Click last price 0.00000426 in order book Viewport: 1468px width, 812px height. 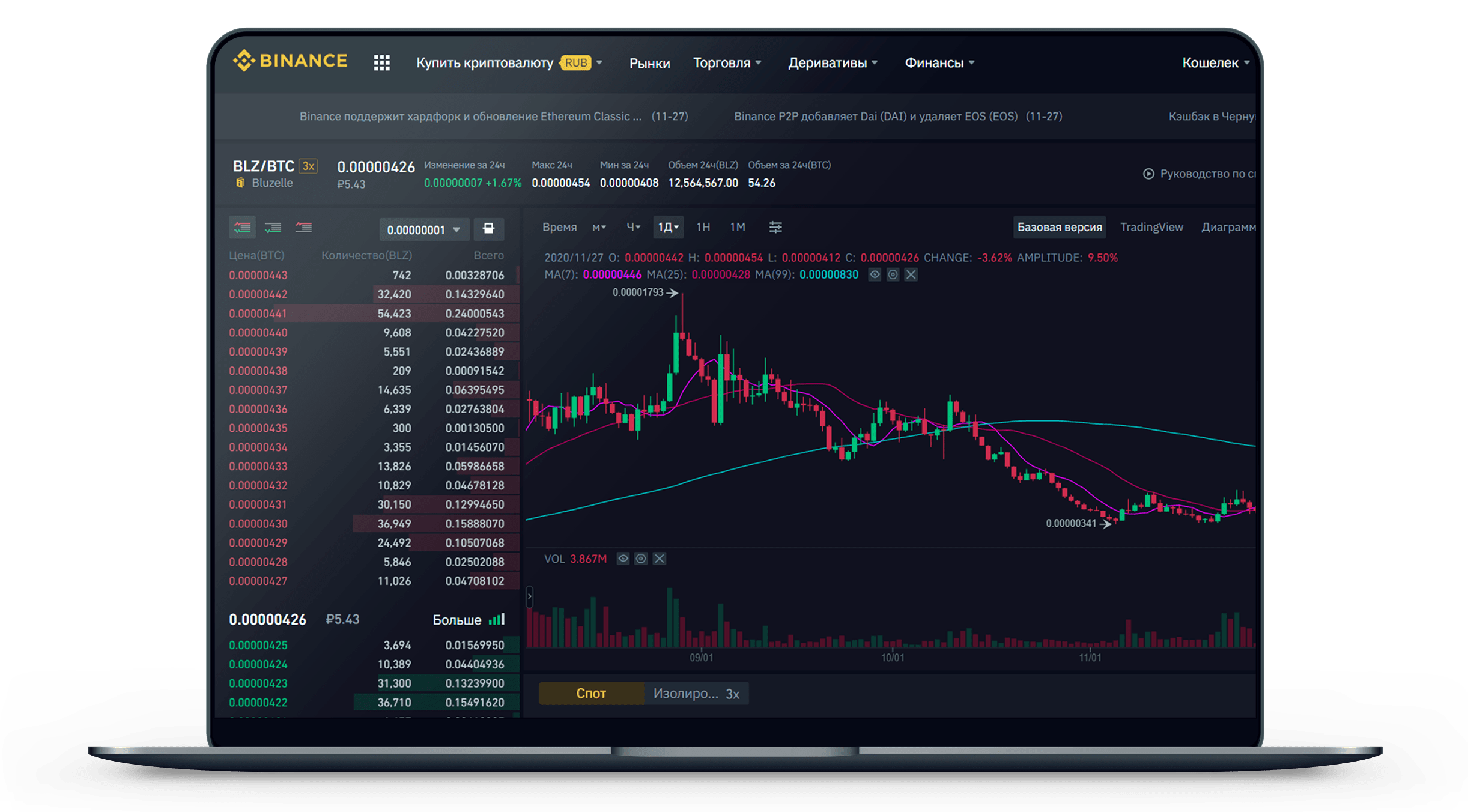(x=267, y=619)
